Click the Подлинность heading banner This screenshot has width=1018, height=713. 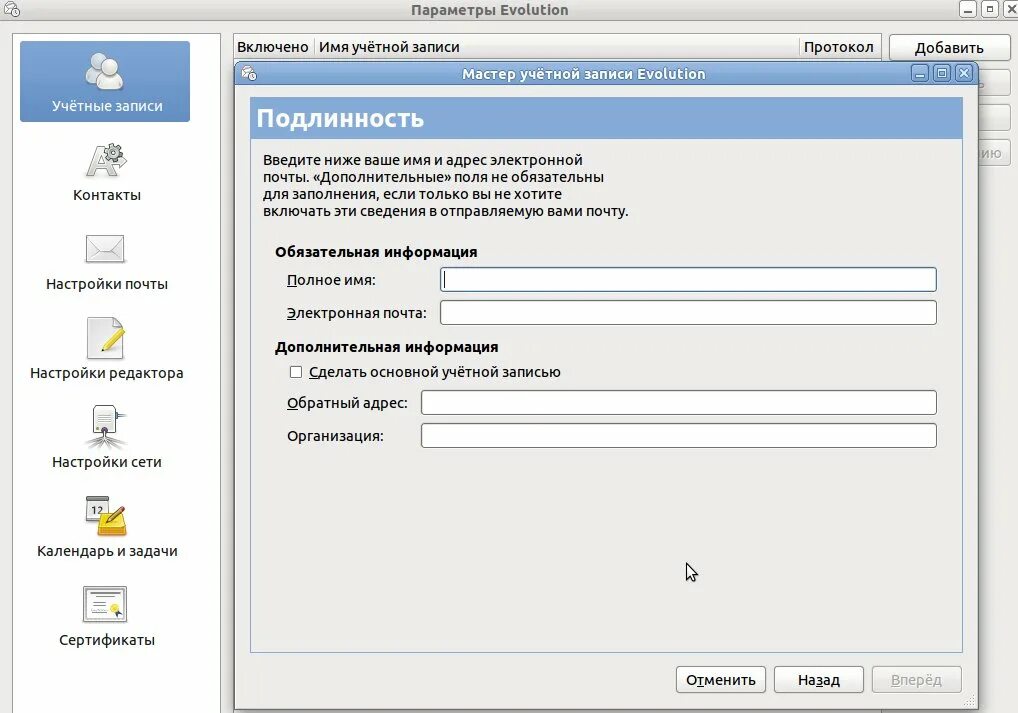tap(606, 118)
